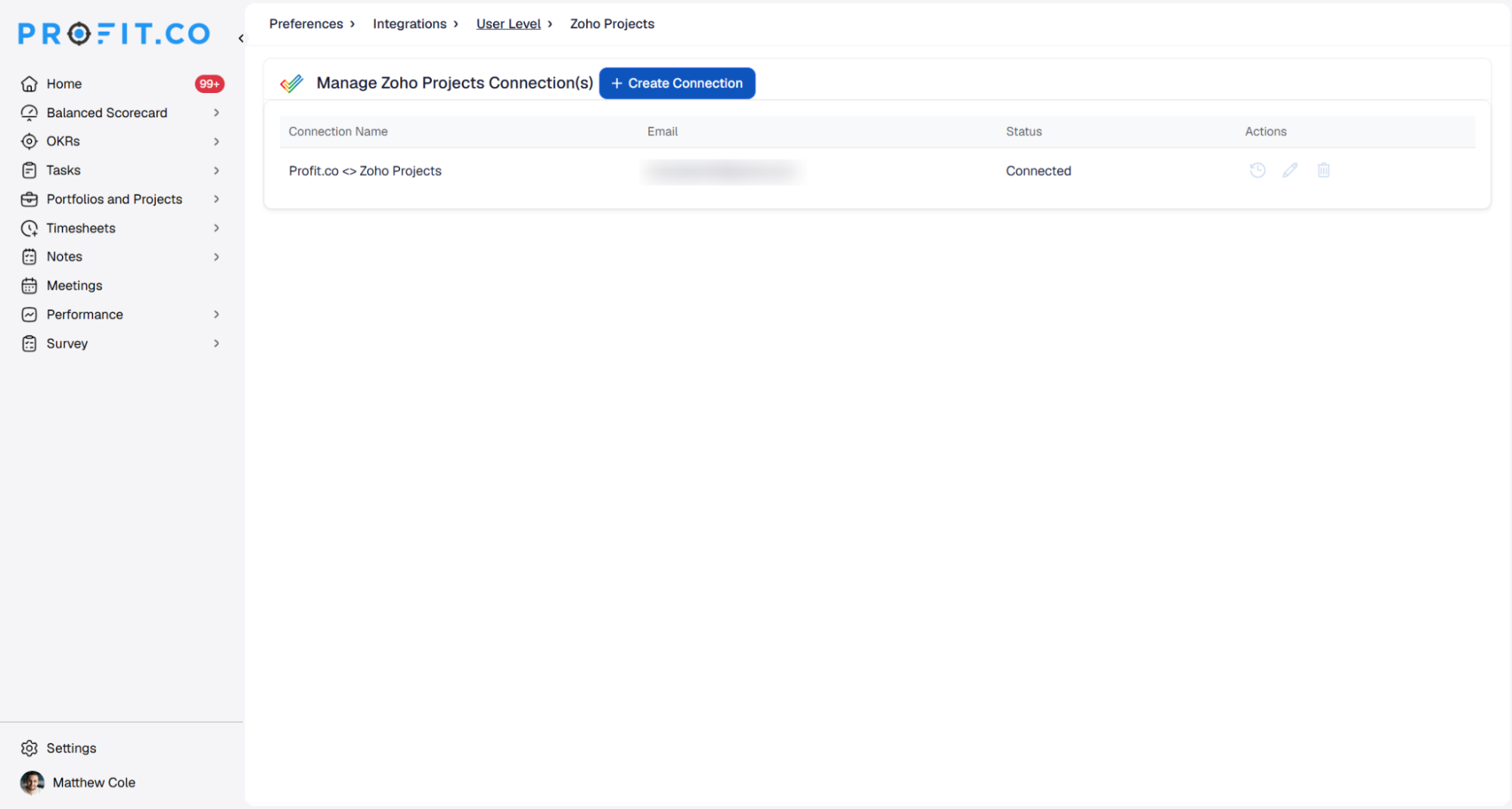Image resolution: width=1512 pixels, height=809 pixels.
Task: Go to User Level breadcrumb link
Action: coord(508,23)
